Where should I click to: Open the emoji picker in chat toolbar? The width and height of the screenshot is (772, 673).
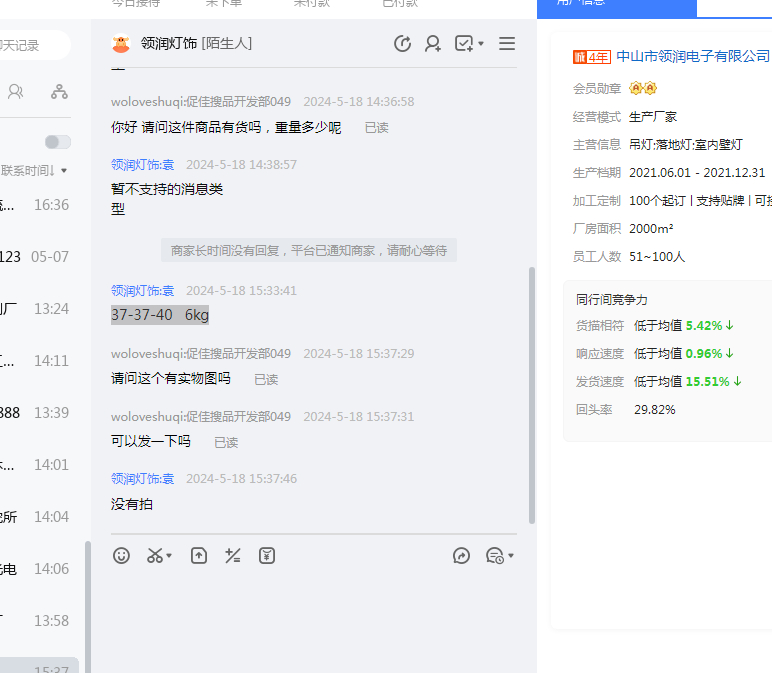121,555
